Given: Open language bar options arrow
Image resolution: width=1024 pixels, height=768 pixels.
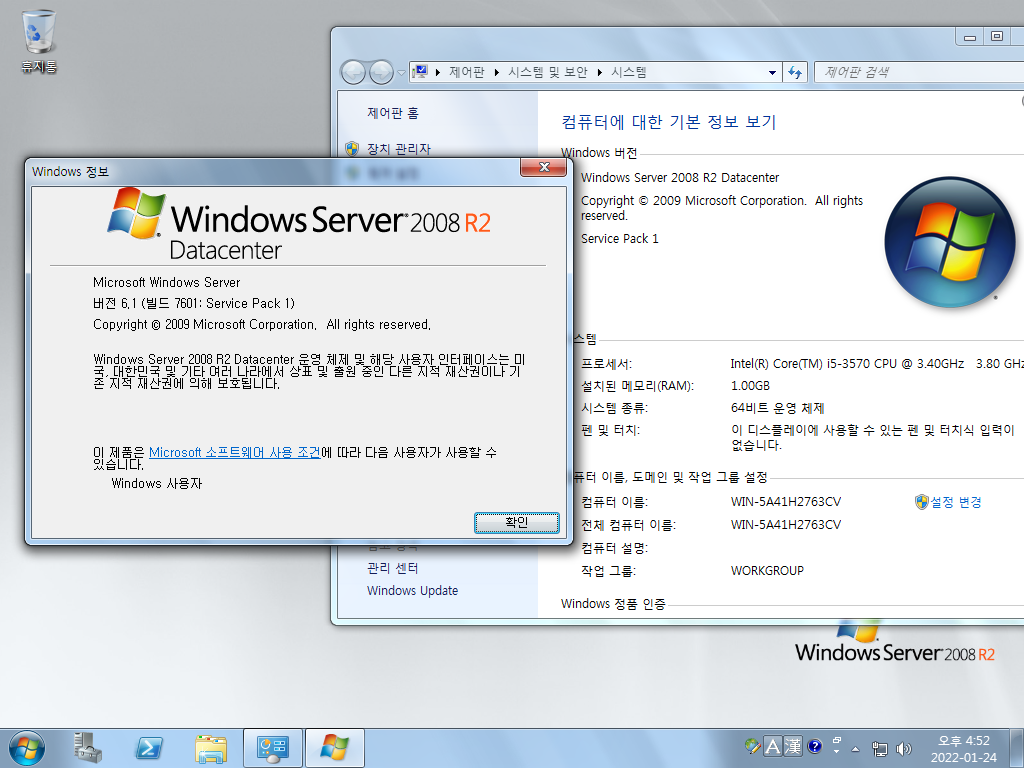Looking at the screenshot, I should 837,752.
